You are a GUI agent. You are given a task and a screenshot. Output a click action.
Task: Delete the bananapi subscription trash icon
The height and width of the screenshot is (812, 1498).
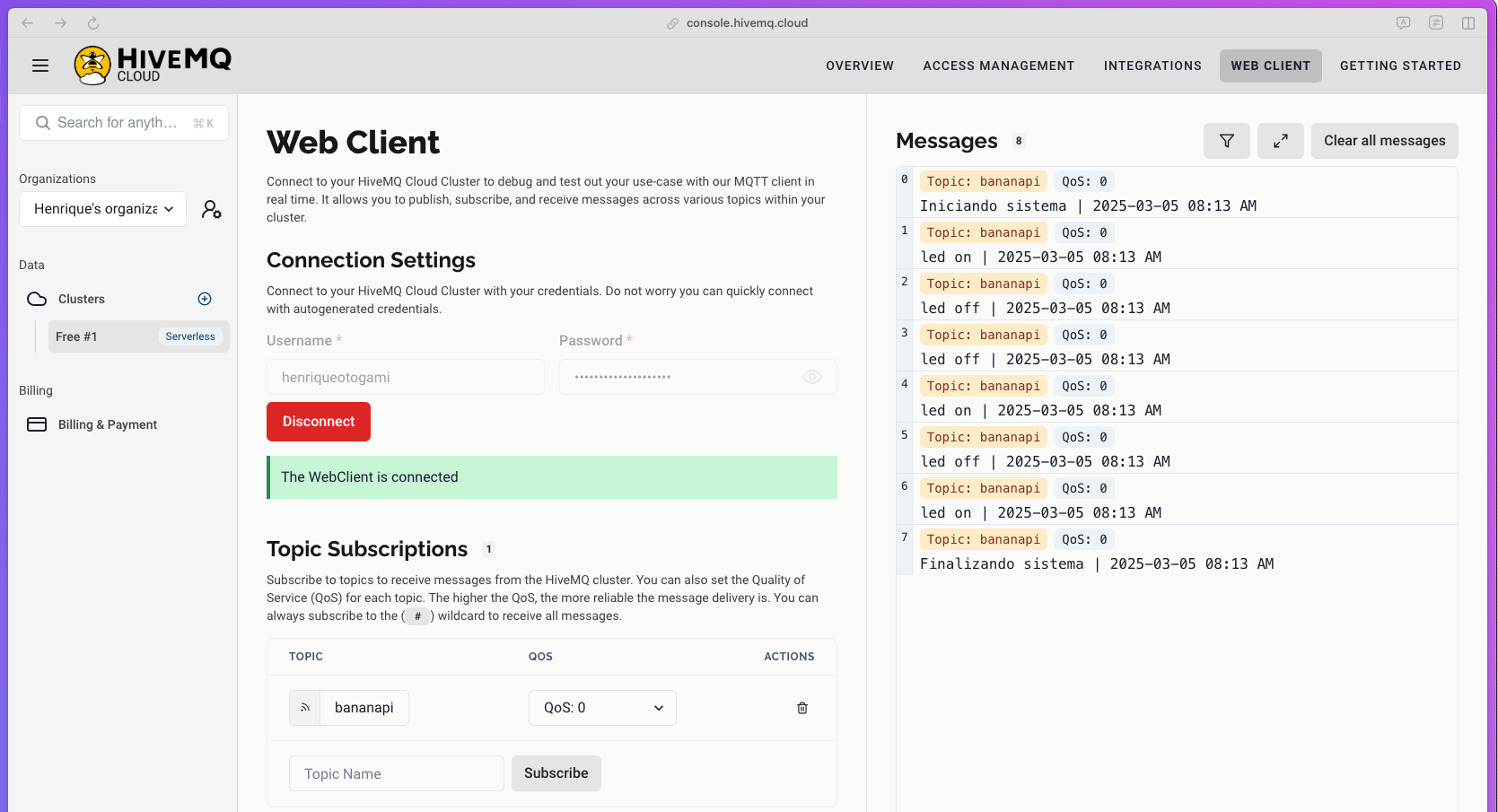[802, 708]
